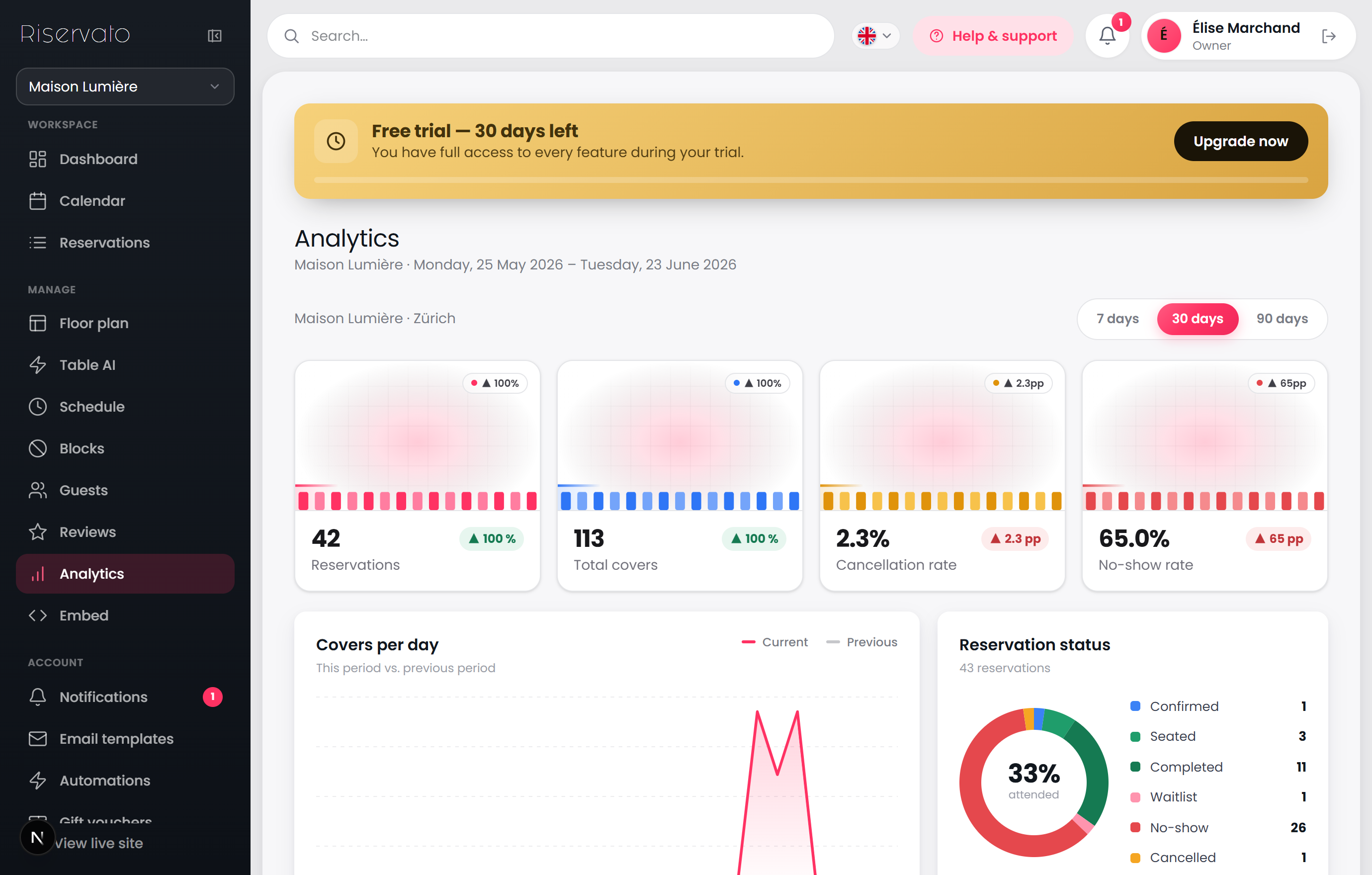This screenshot has height=875, width=1372.
Task: Click the logout arrow icon
Action: (x=1328, y=36)
